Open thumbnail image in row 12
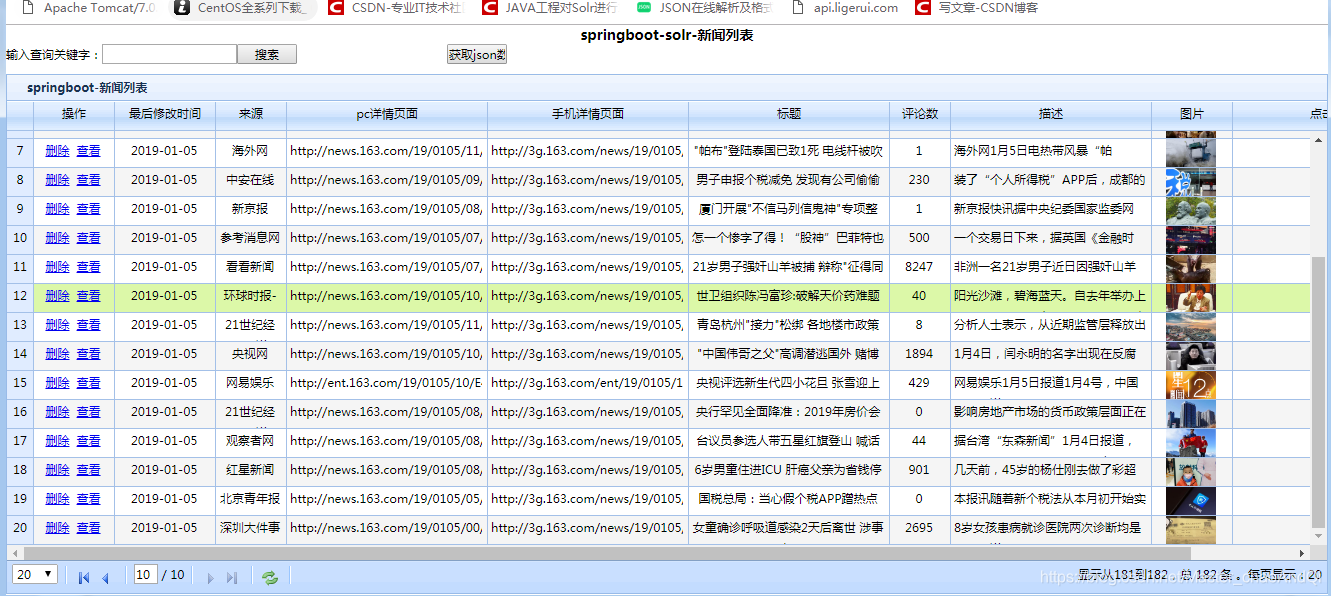 (x=1191, y=297)
